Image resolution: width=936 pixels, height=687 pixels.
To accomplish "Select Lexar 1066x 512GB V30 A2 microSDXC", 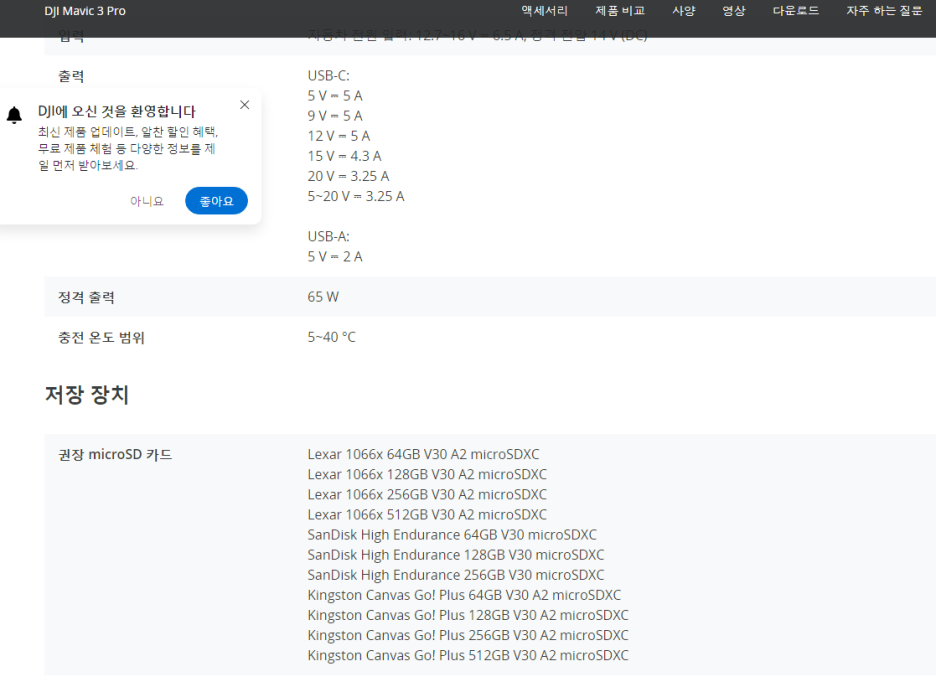I will (x=427, y=515).
